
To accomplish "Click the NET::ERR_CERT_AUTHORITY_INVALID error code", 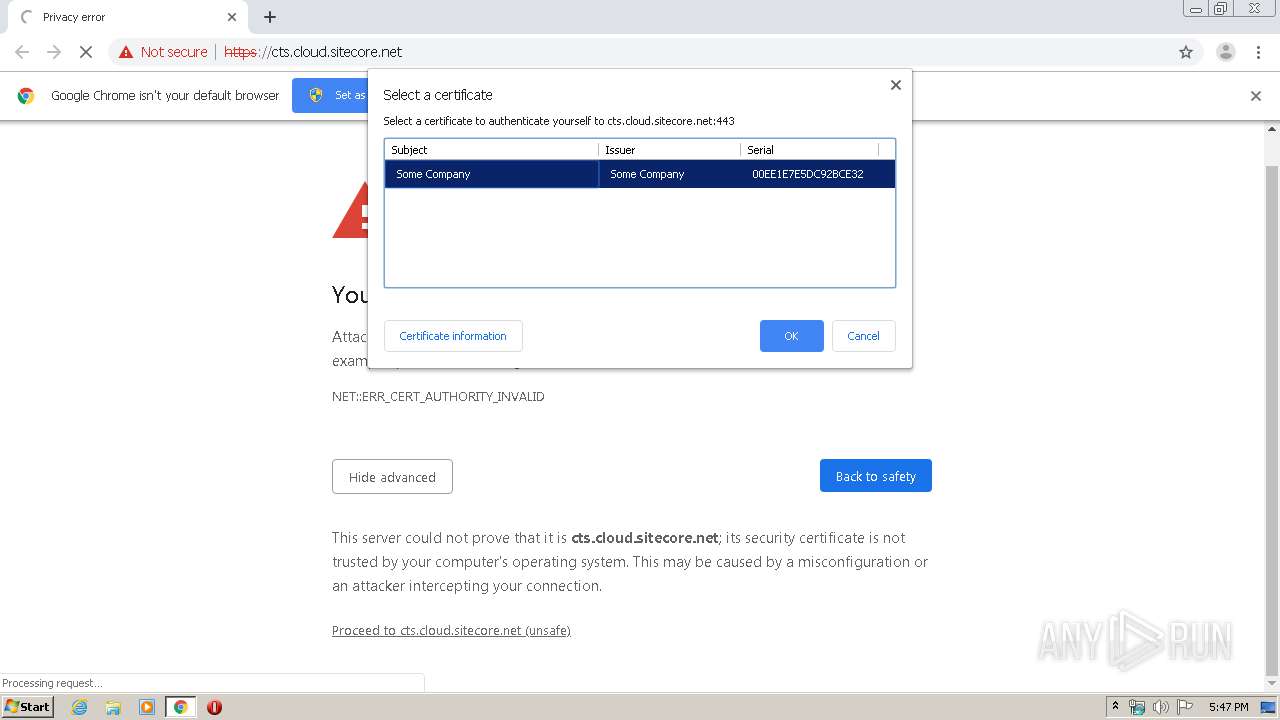I will [x=438, y=397].
